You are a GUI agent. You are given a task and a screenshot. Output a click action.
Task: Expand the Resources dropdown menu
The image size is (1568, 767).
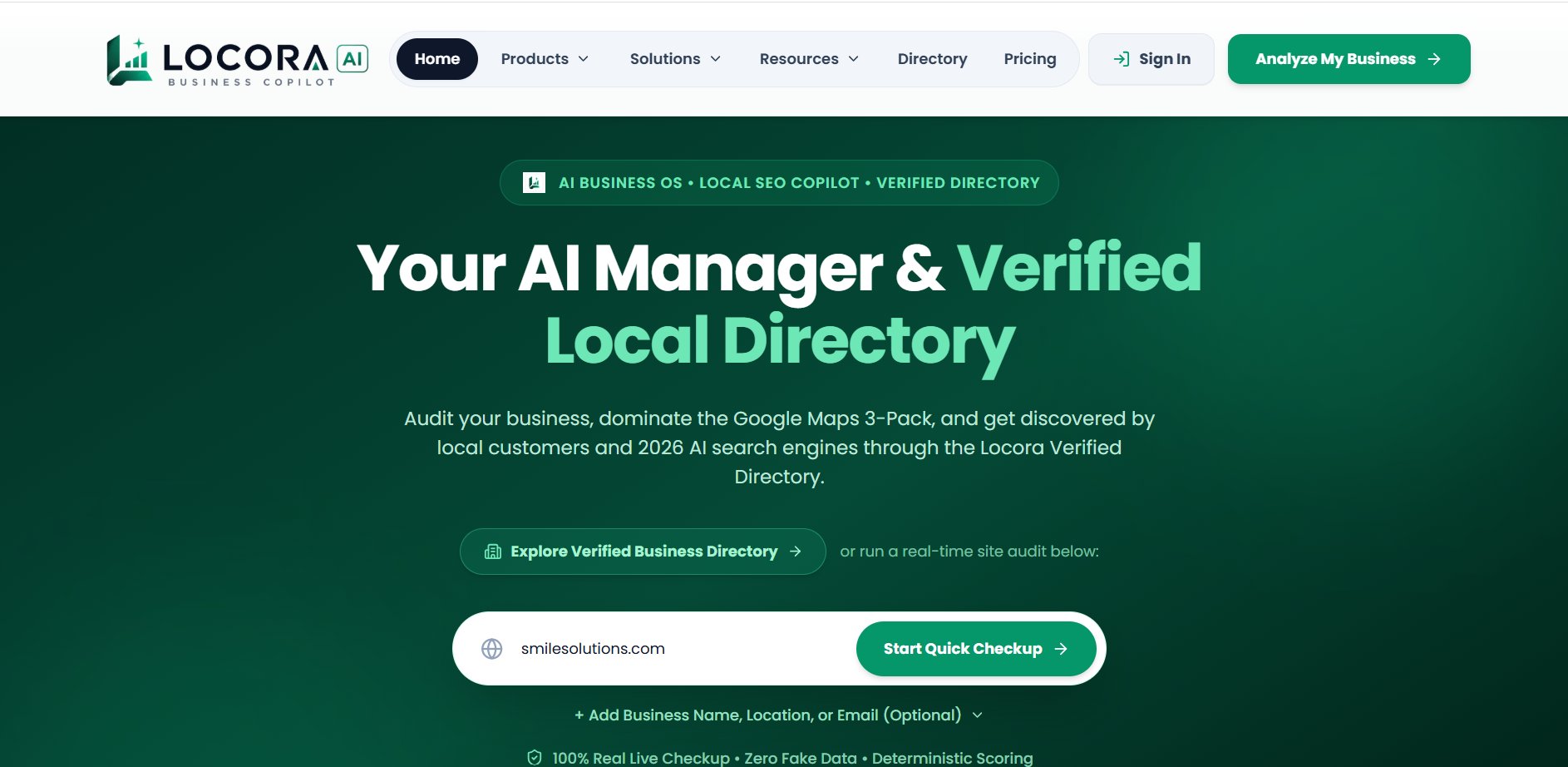[809, 59]
